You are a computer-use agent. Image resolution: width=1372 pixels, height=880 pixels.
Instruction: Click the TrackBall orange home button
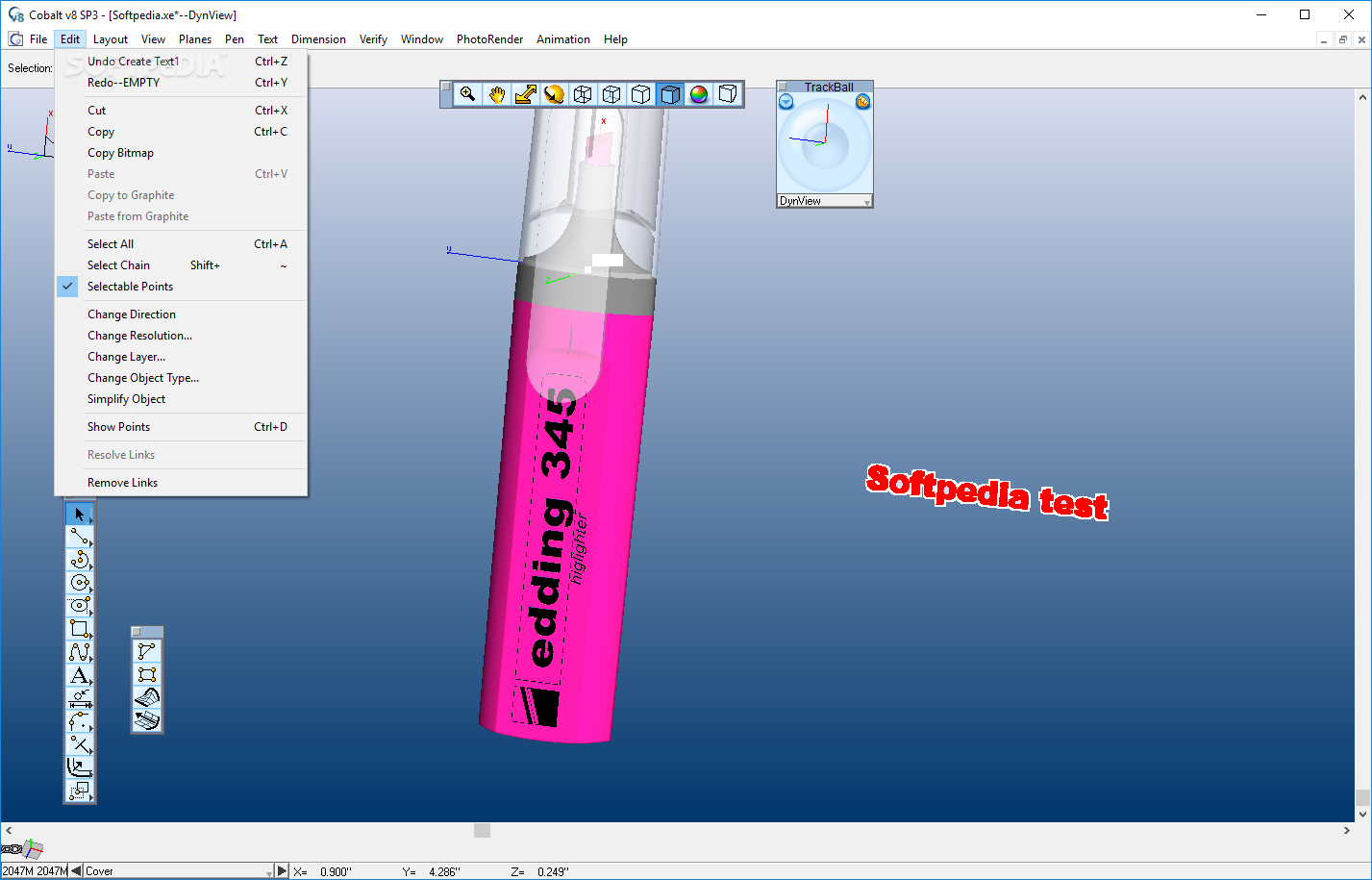click(862, 102)
